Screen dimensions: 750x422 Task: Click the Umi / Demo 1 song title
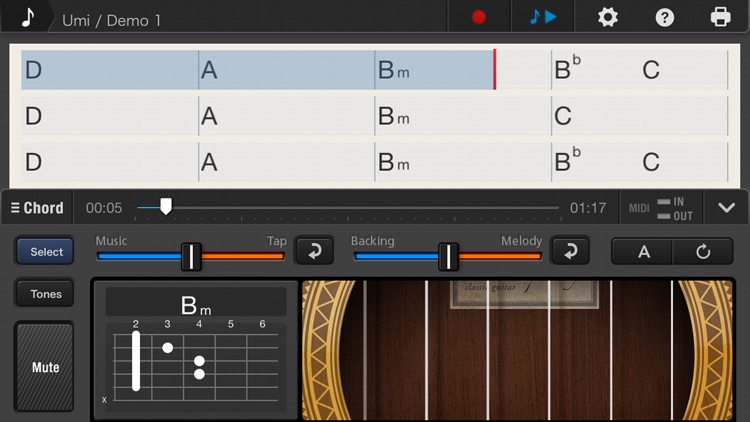(111, 21)
